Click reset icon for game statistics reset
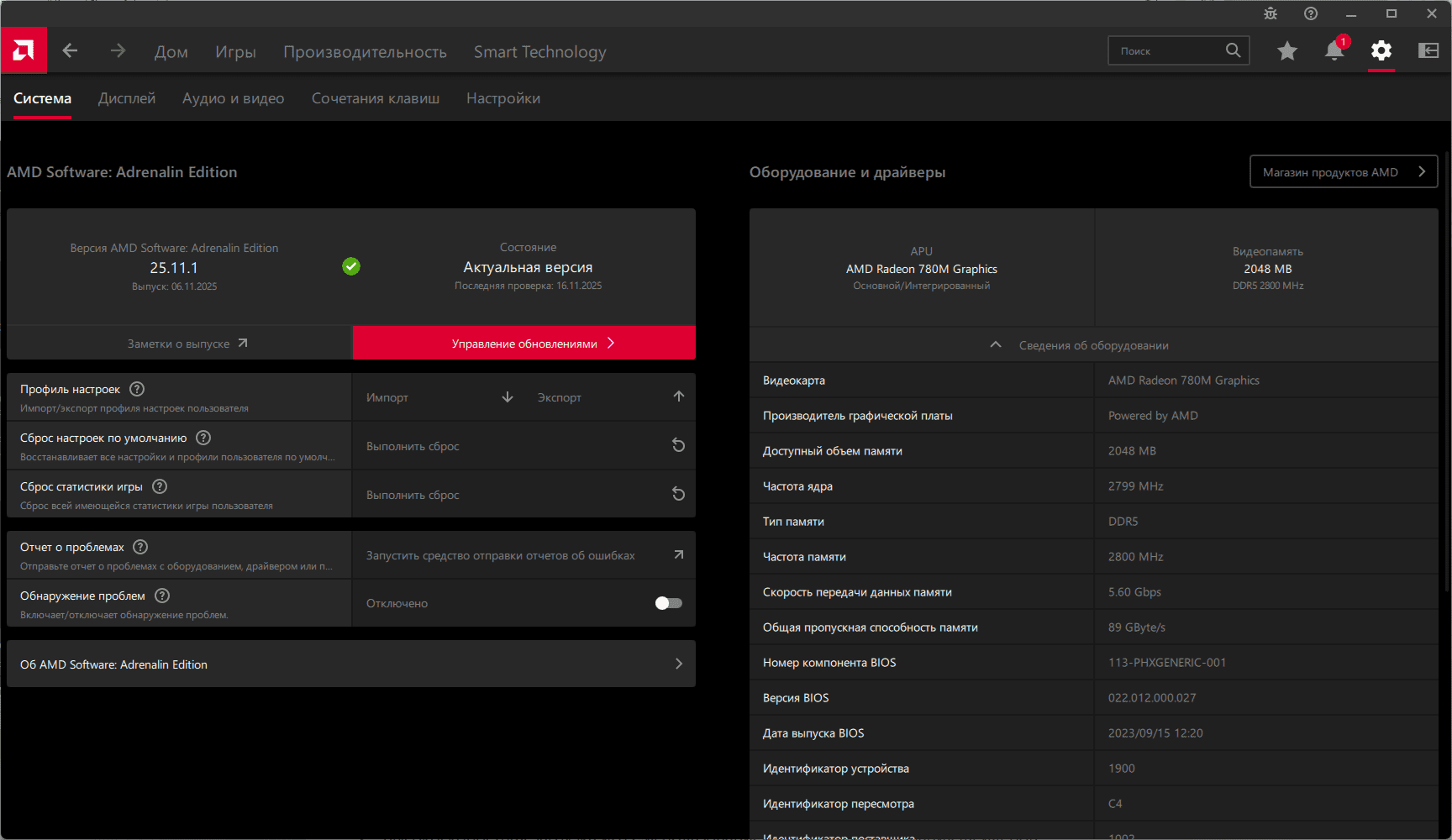This screenshot has width=1452, height=840. 679,494
